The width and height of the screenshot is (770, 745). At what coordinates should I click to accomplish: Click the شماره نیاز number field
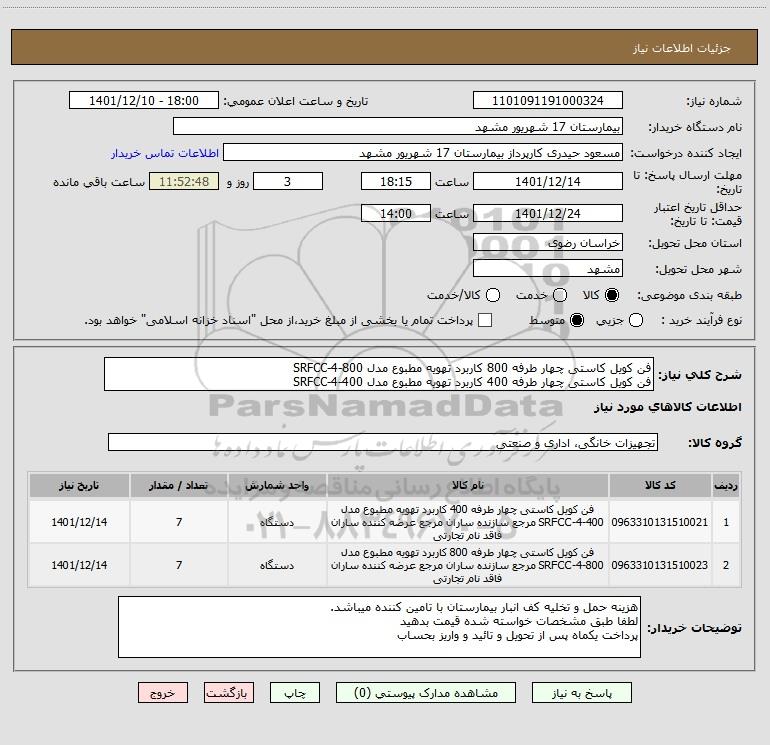pos(548,101)
